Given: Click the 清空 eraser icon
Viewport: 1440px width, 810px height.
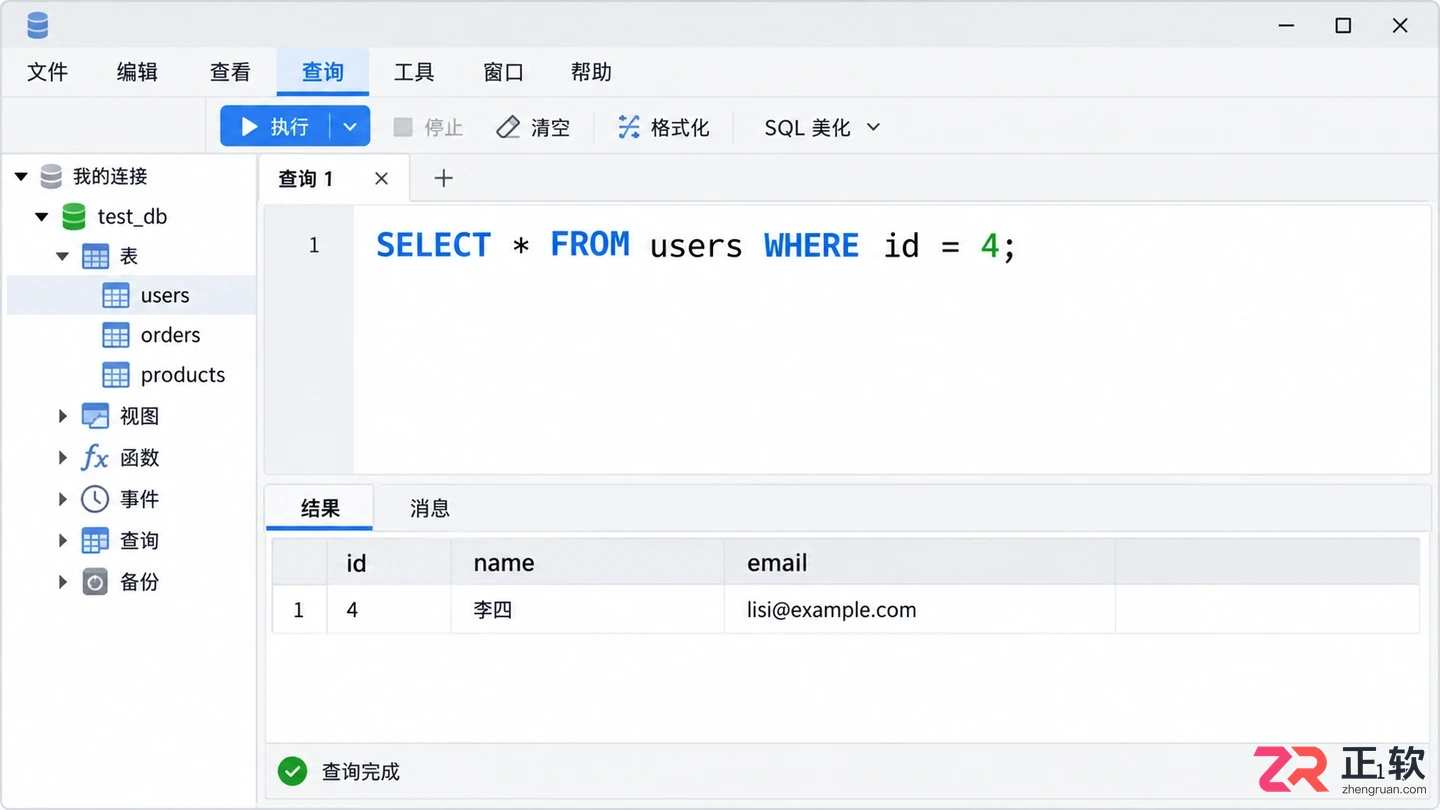Looking at the screenshot, I should pos(509,127).
